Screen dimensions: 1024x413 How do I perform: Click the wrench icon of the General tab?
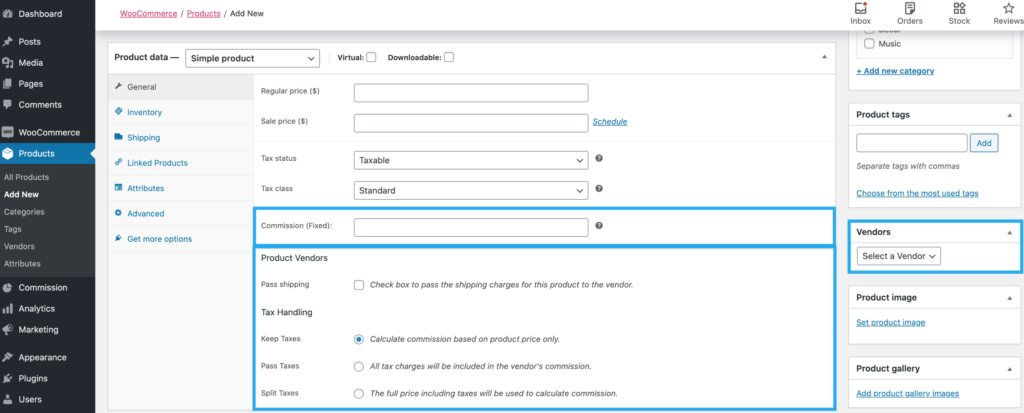(118, 86)
